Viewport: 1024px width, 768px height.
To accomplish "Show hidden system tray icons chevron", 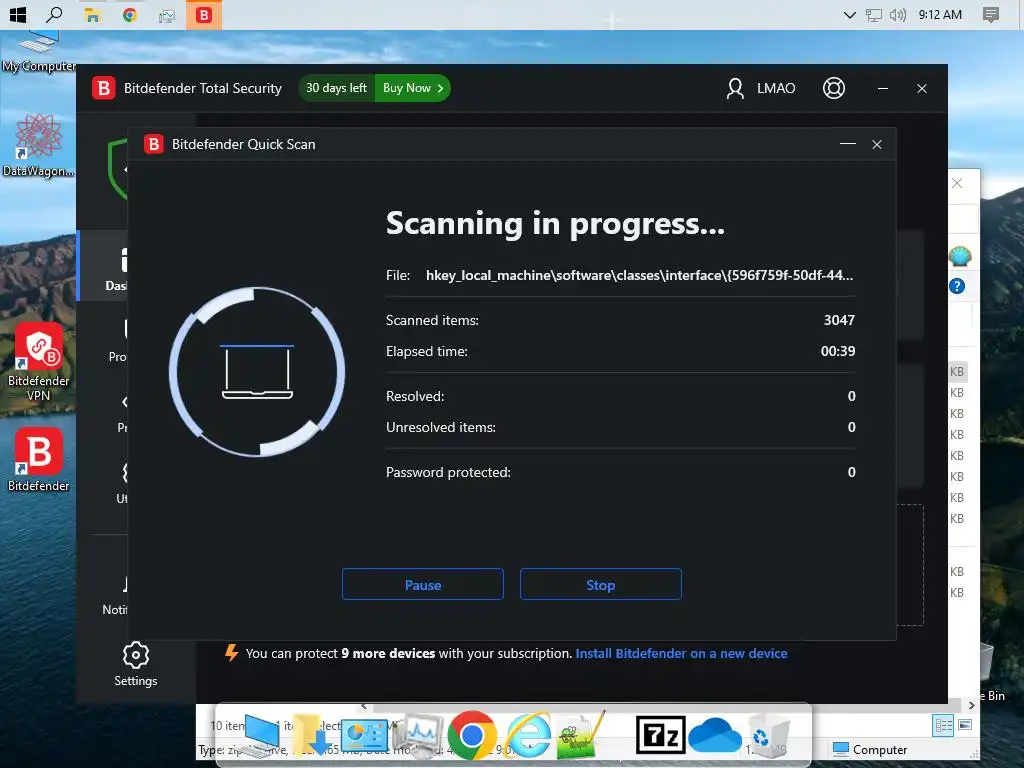I will (x=849, y=14).
